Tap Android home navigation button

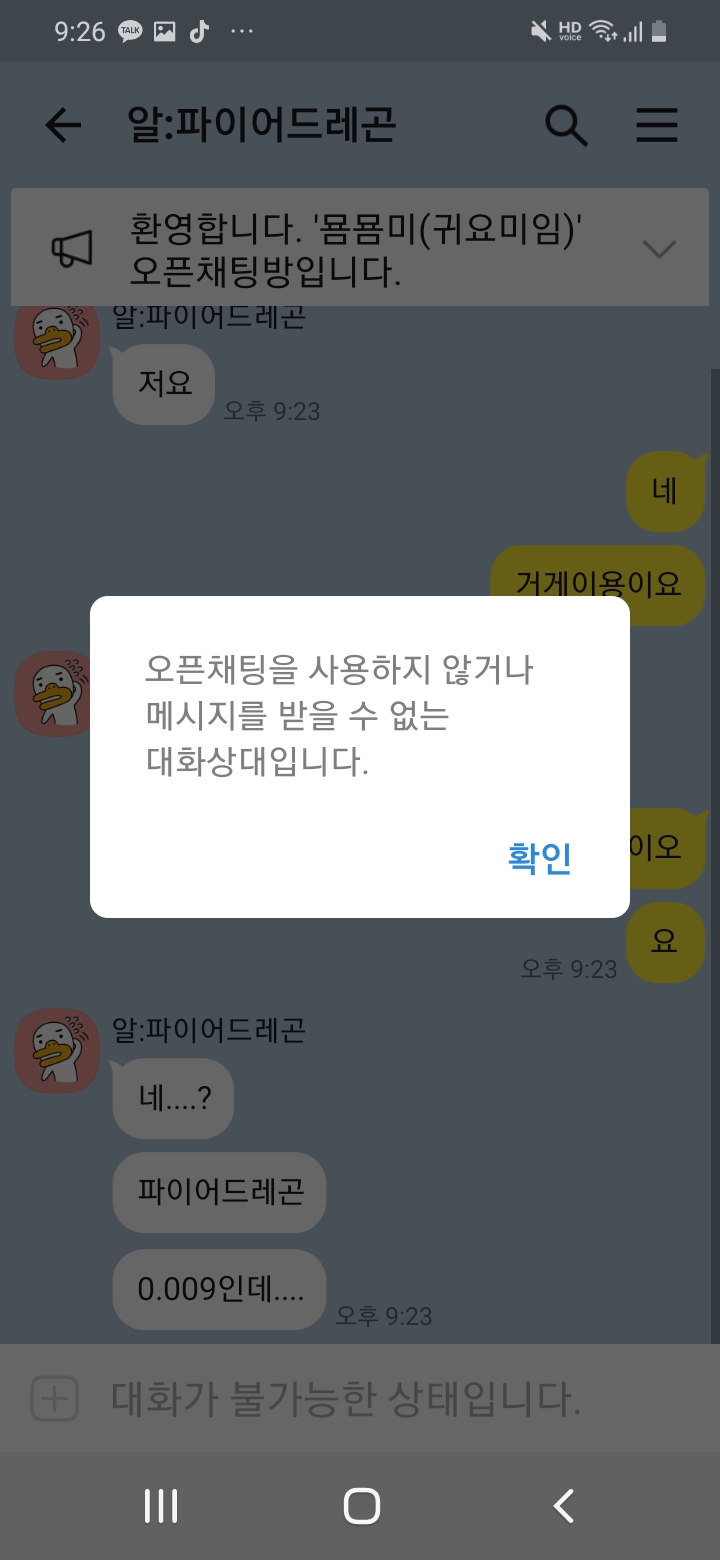point(361,1506)
